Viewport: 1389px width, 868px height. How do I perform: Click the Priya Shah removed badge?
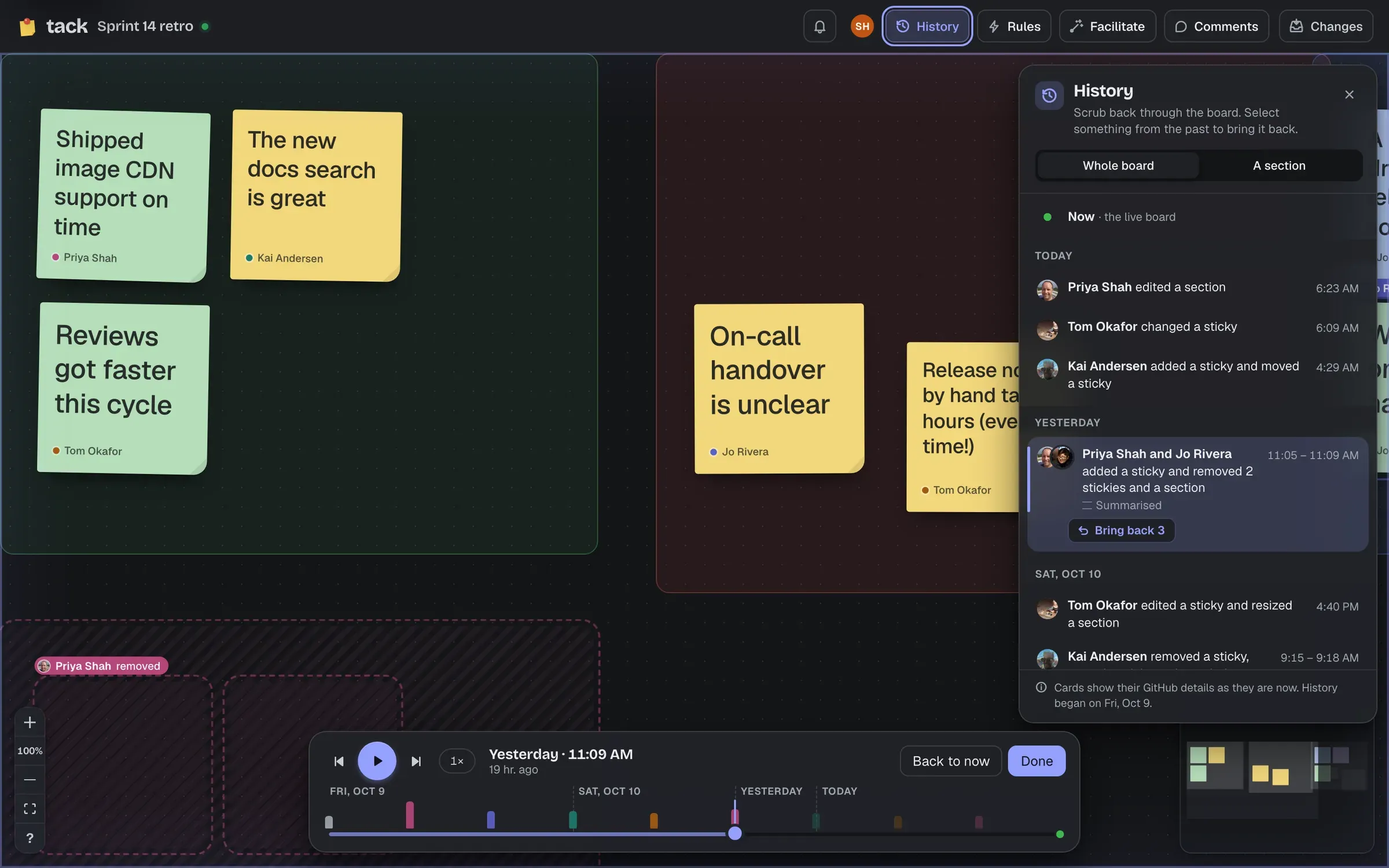[101, 665]
